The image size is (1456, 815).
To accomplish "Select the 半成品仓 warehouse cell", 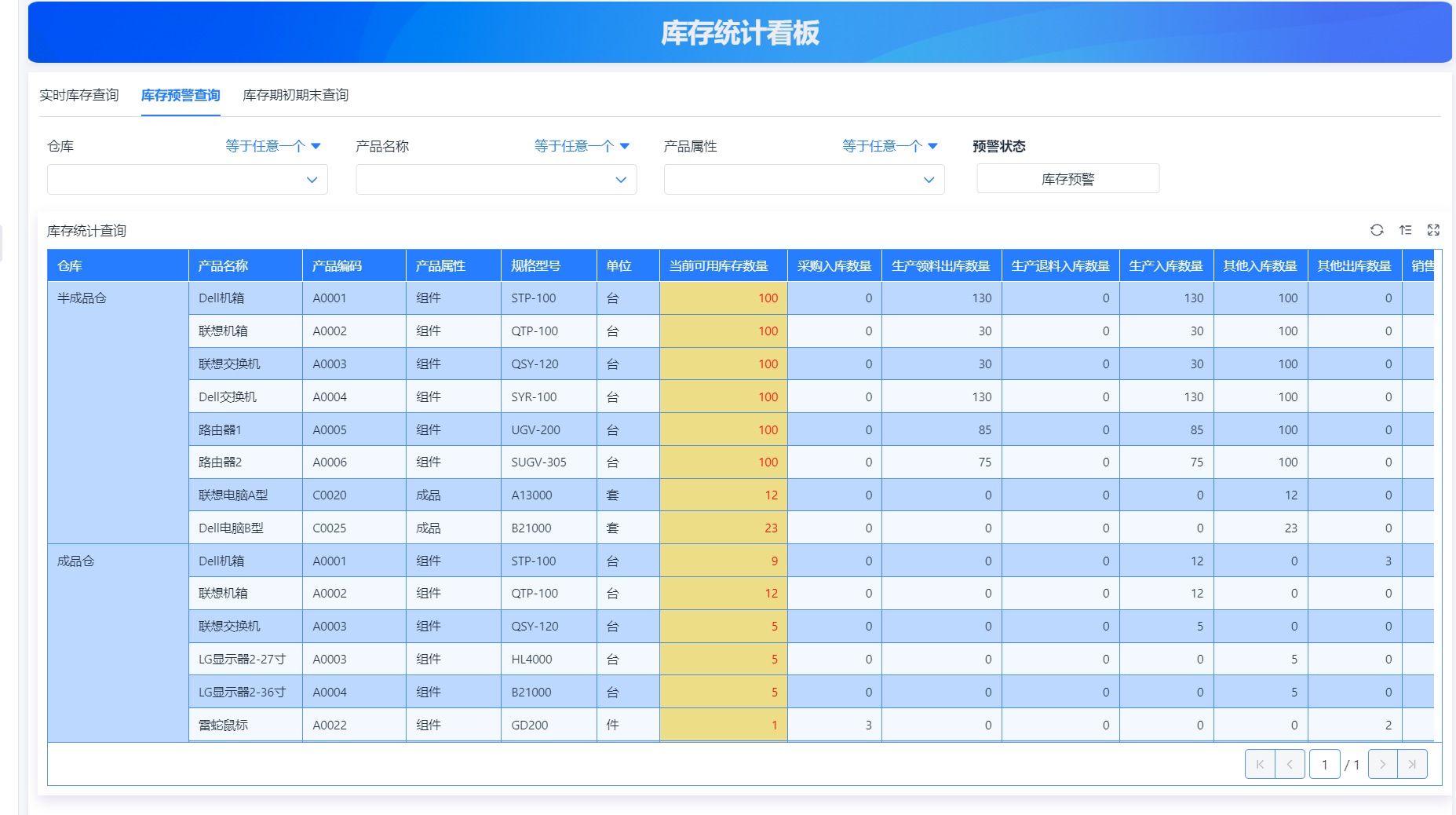I will tap(118, 412).
